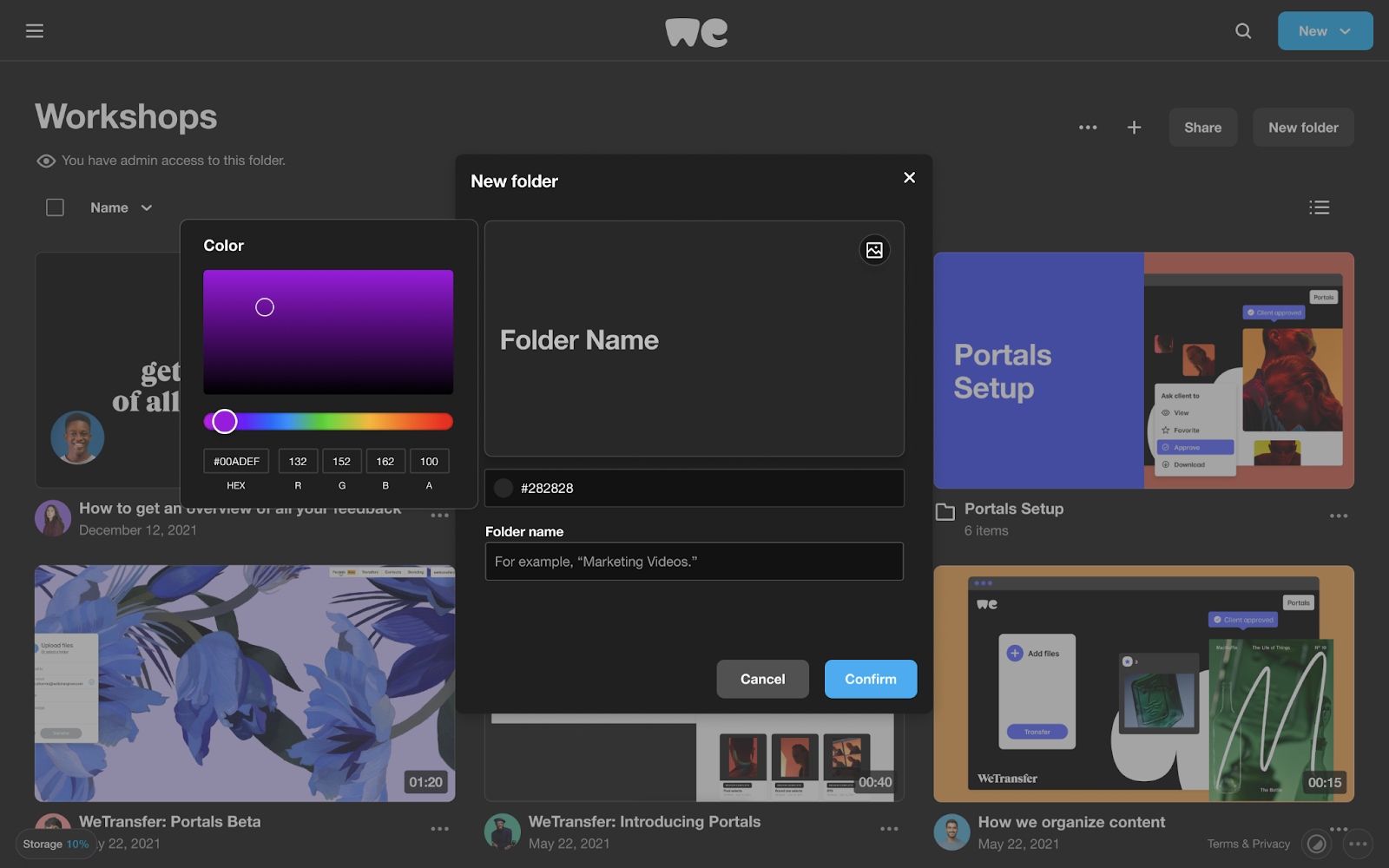Image resolution: width=1389 pixels, height=868 pixels.
Task: Click the image upload icon in folder preview
Action: click(x=874, y=250)
